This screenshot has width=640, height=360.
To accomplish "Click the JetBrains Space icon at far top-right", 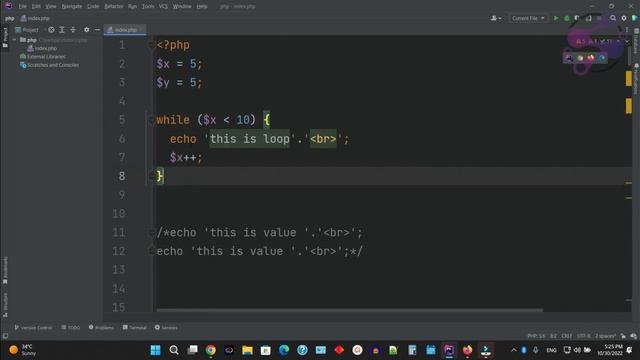I will (x=634, y=18).
